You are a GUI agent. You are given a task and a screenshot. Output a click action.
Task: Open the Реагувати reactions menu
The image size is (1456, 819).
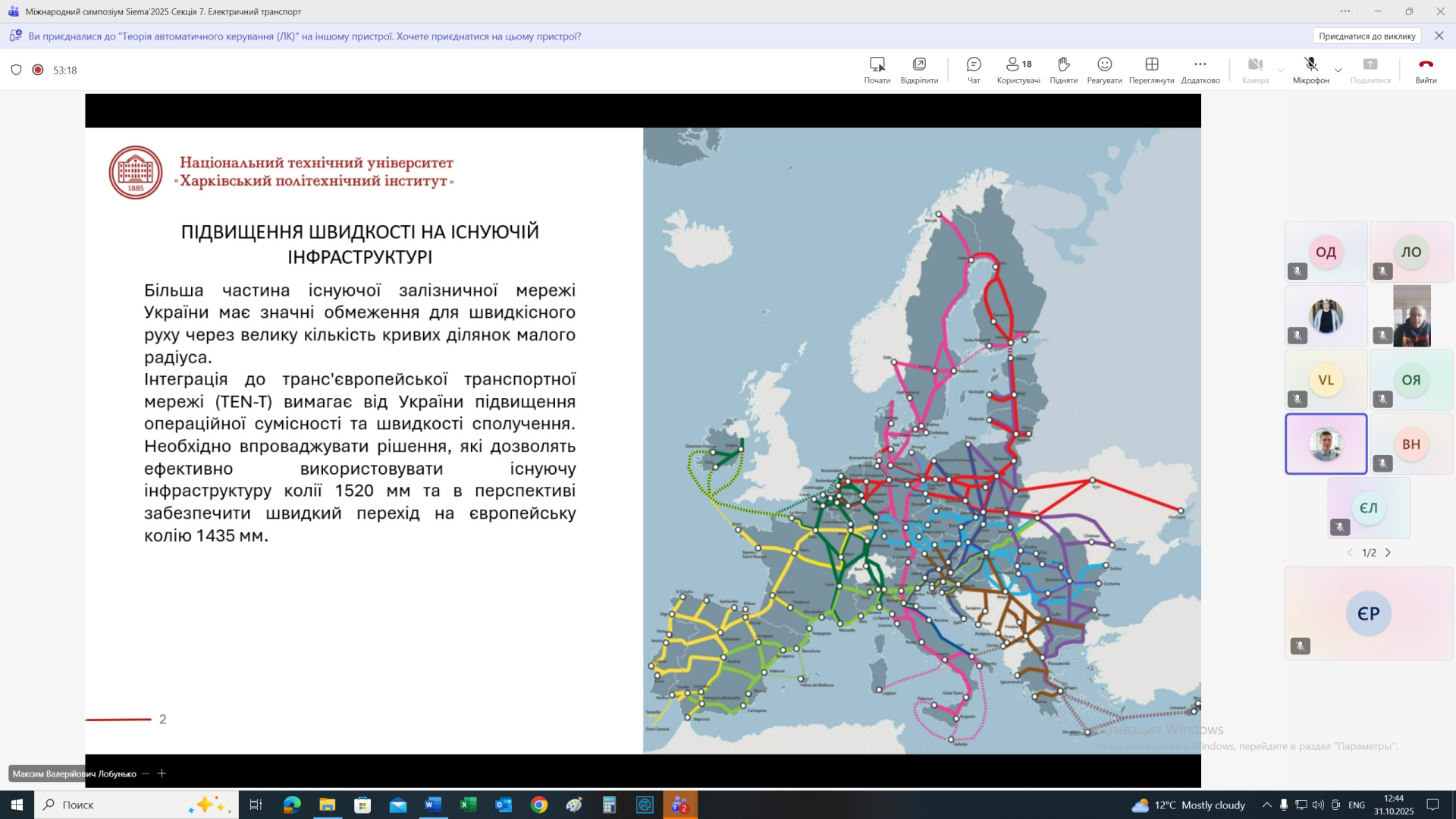(1104, 69)
